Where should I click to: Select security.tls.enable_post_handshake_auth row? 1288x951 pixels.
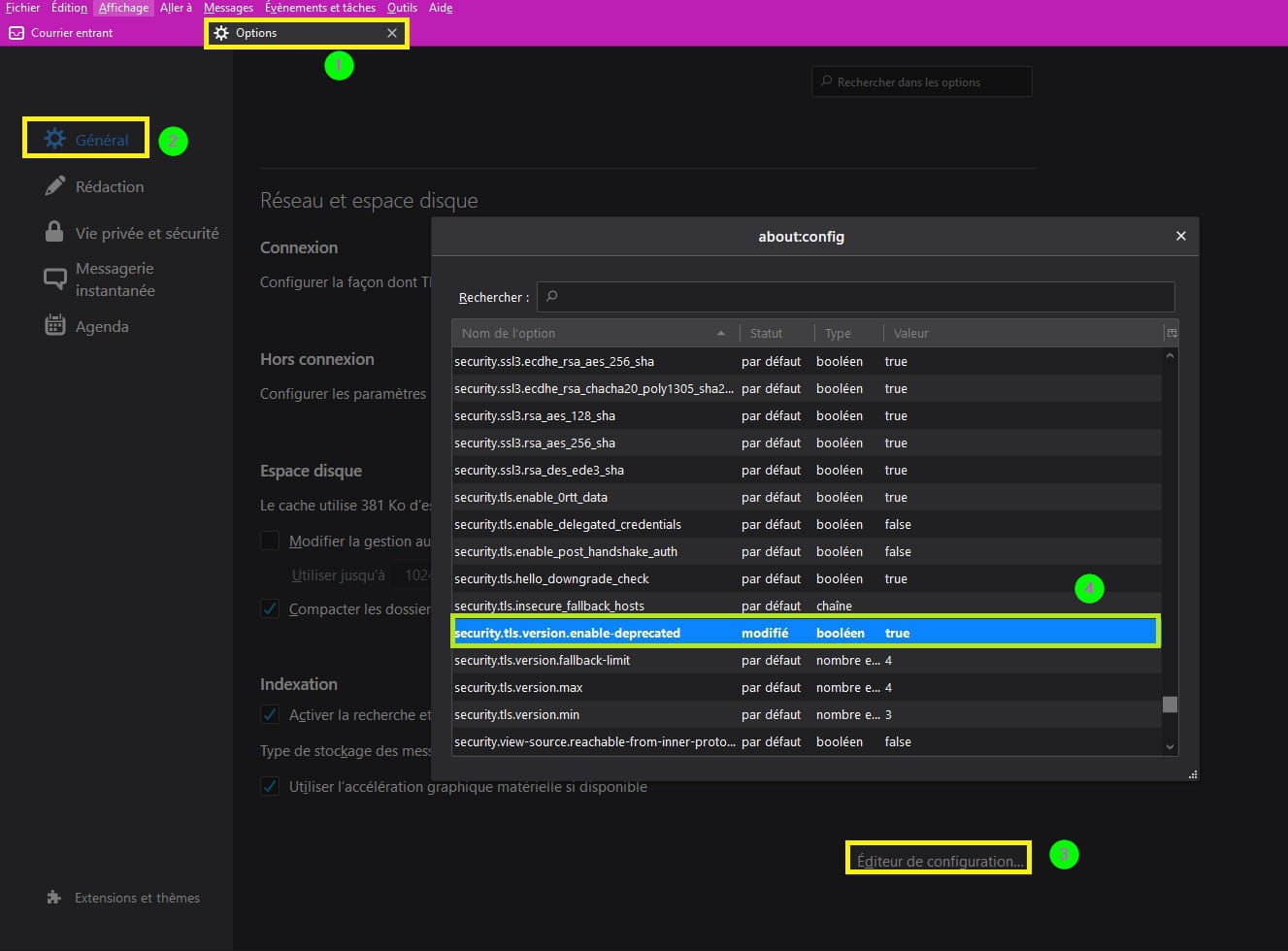[x=807, y=551]
